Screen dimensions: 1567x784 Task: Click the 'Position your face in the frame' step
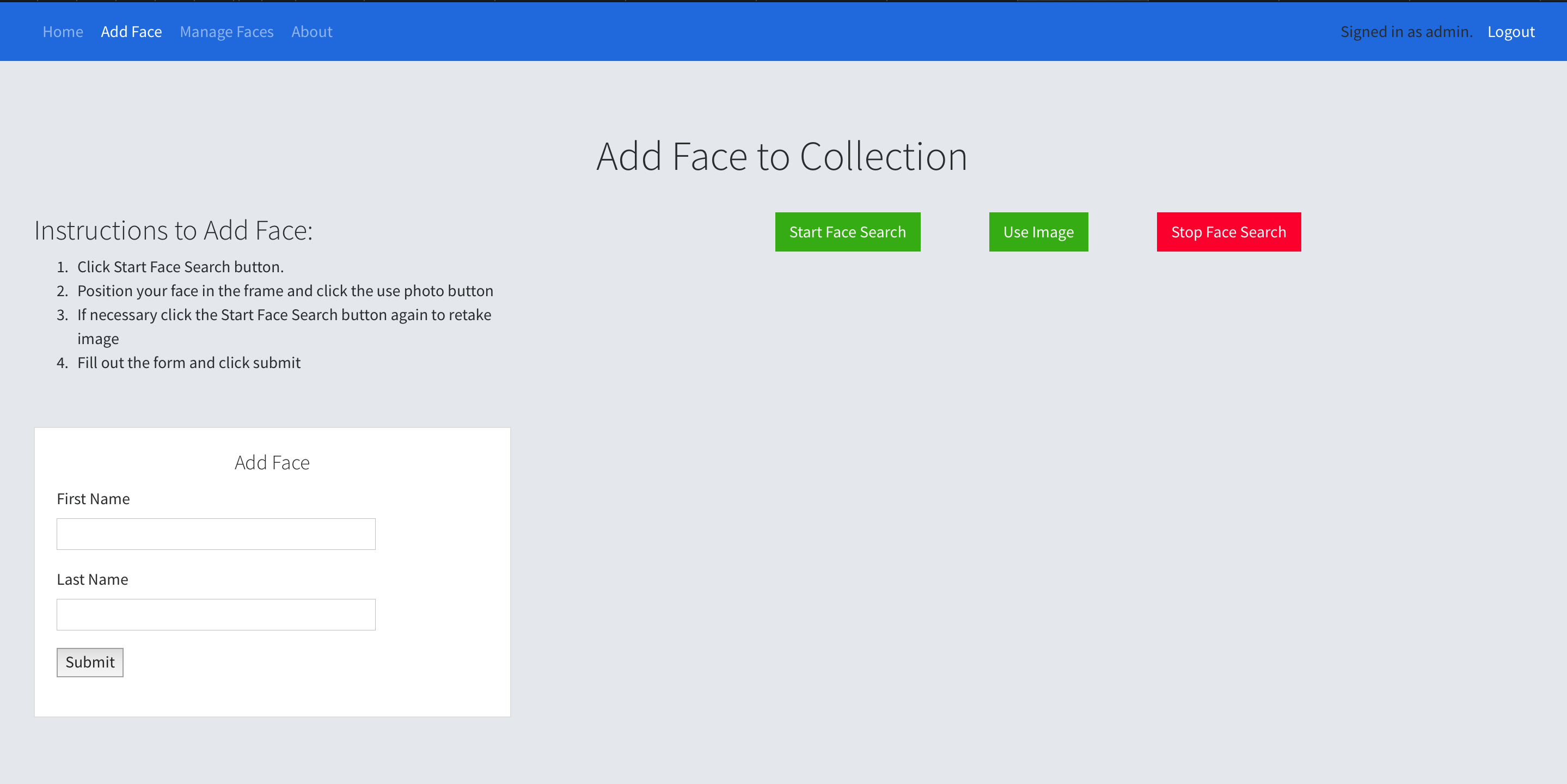(285, 291)
